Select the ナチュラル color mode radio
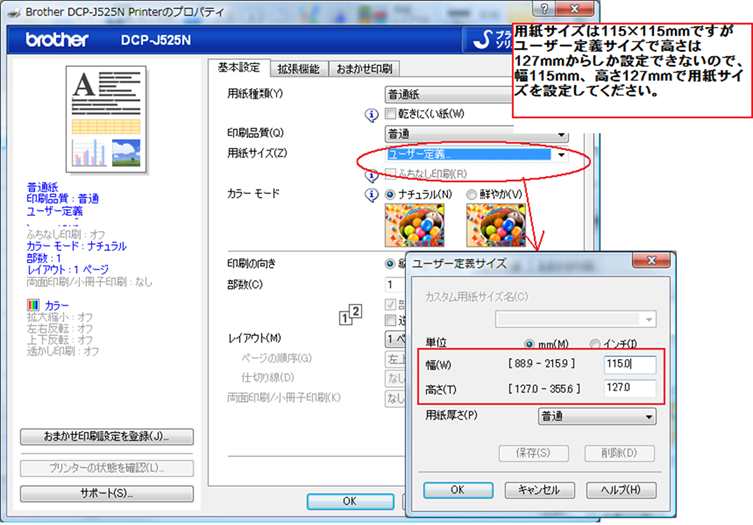 pos(390,195)
